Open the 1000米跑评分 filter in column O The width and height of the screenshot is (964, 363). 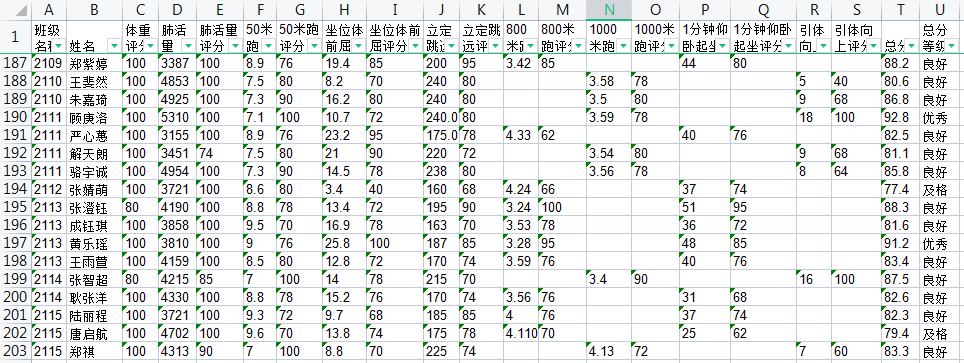pyautogui.click(x=673, y=46)
